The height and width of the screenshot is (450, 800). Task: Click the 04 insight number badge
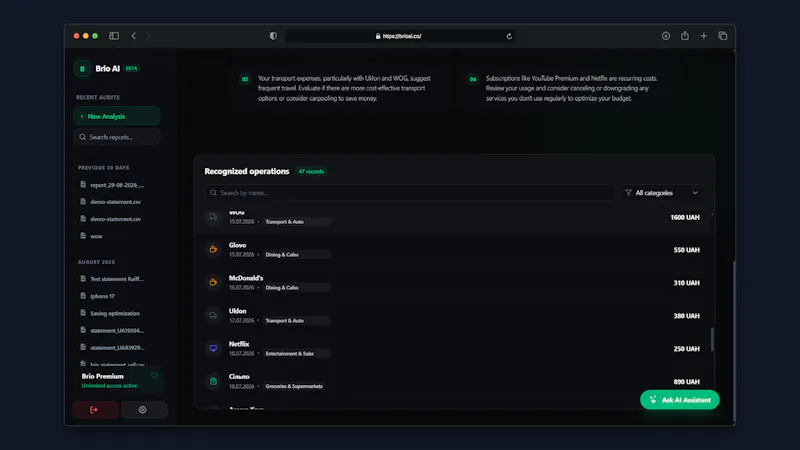click(473, 79)
